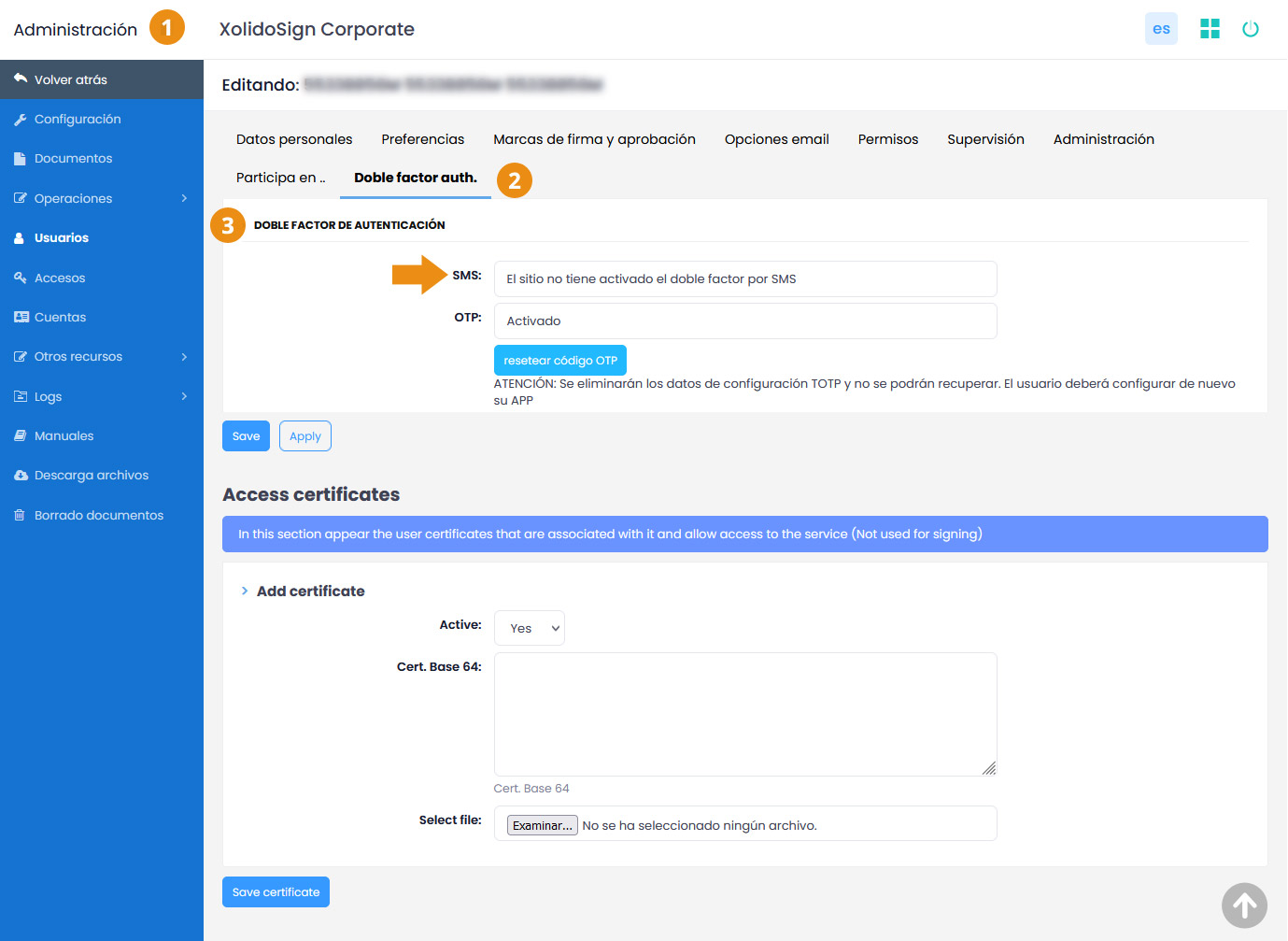Switch language using the es selector
The width and height of the screenshot is (1288, 941).
pyautogui.click(x=1161, y=29)
